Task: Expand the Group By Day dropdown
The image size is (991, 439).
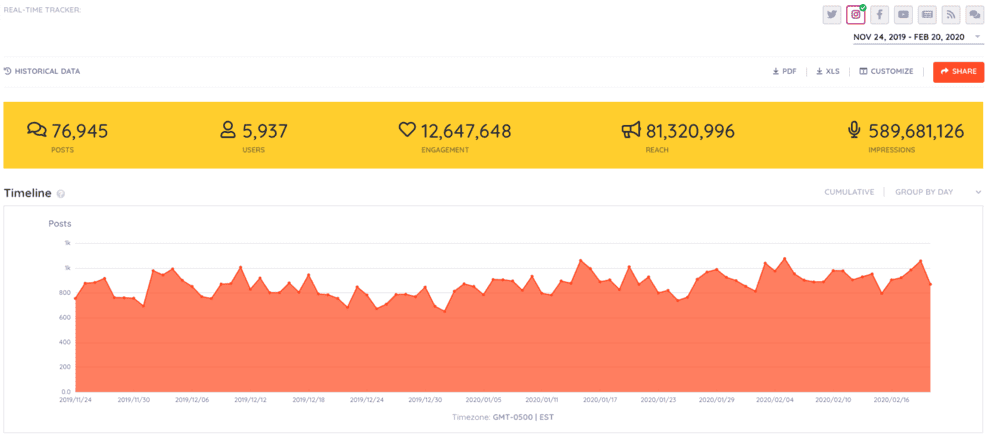Action: click(938, 192)
